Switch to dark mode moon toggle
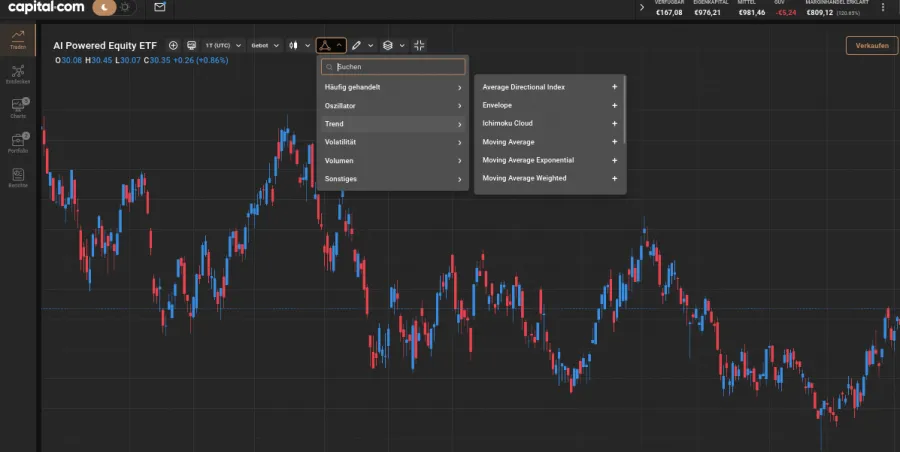The height and width of the screenshot is (452, 900). click(x=106, y=7)
